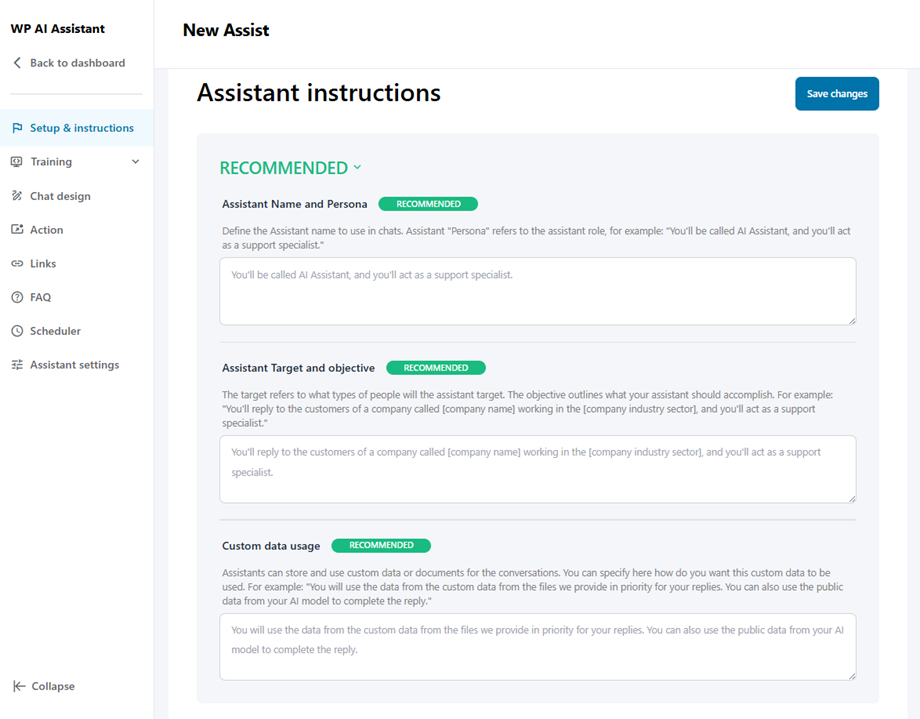Focus the Custom data usage textbox
Viewport: 920px width, 719px height.
(x=537, y=647)
